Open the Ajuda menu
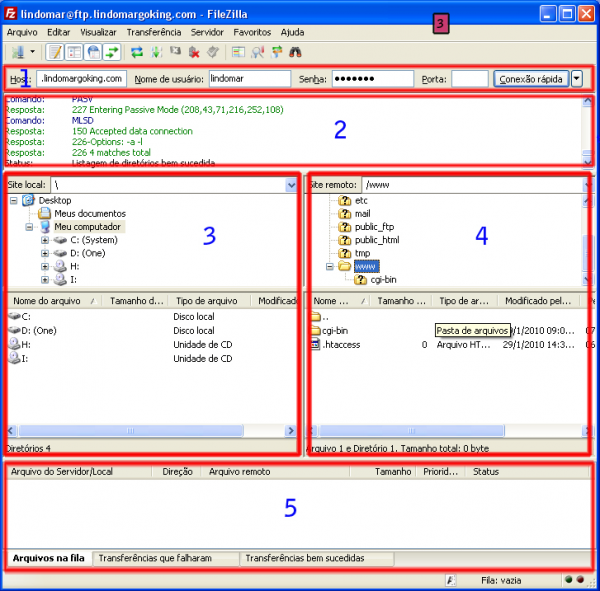The width and height of the screenshot is (600, 591). pos(292,33)
